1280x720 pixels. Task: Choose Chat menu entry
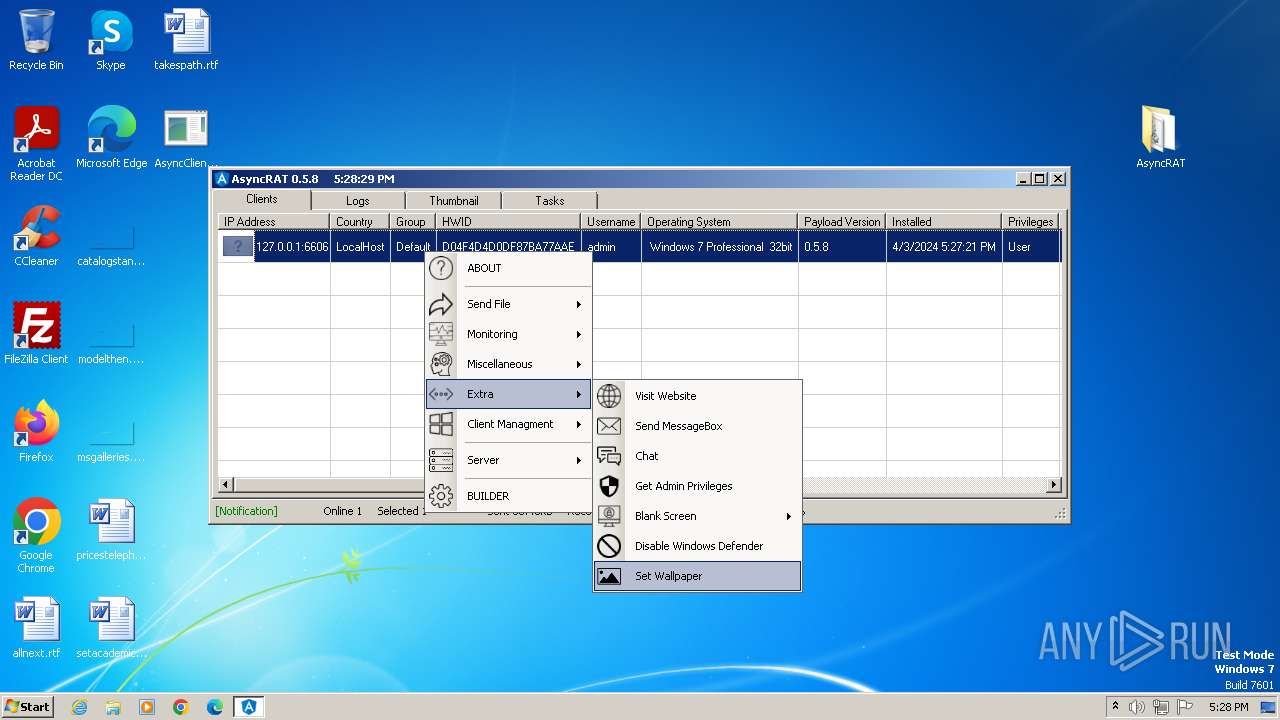tap(698, 456)
